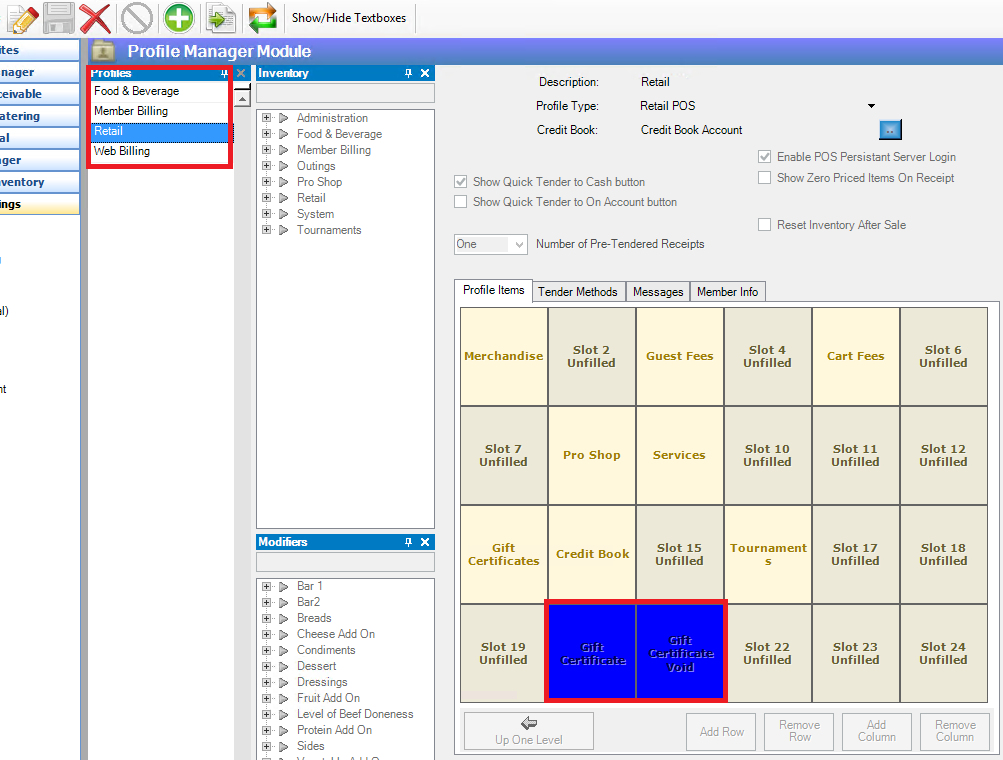Viewport: 1003px width, 760px height.
Task: Switch to the Tender Methods tab
Action: pos(578,291)
